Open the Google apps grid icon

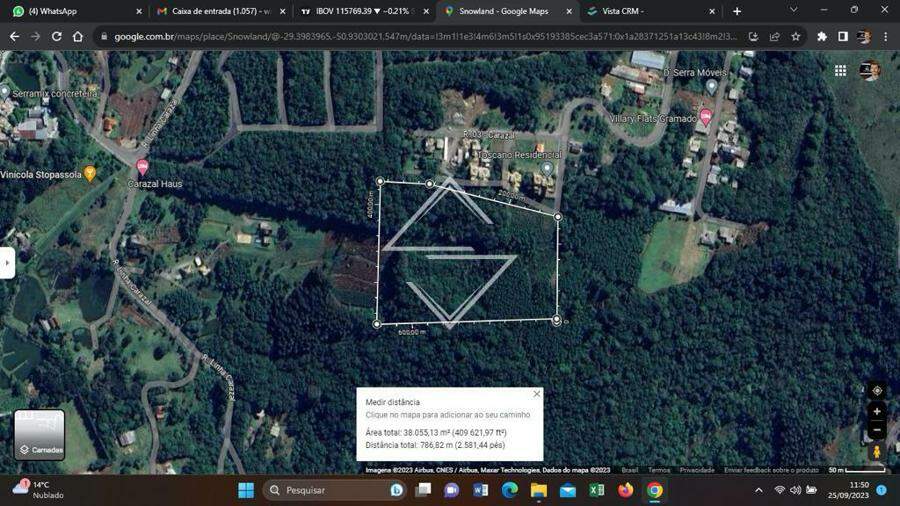pyautogui.click(x=840, y=71)
